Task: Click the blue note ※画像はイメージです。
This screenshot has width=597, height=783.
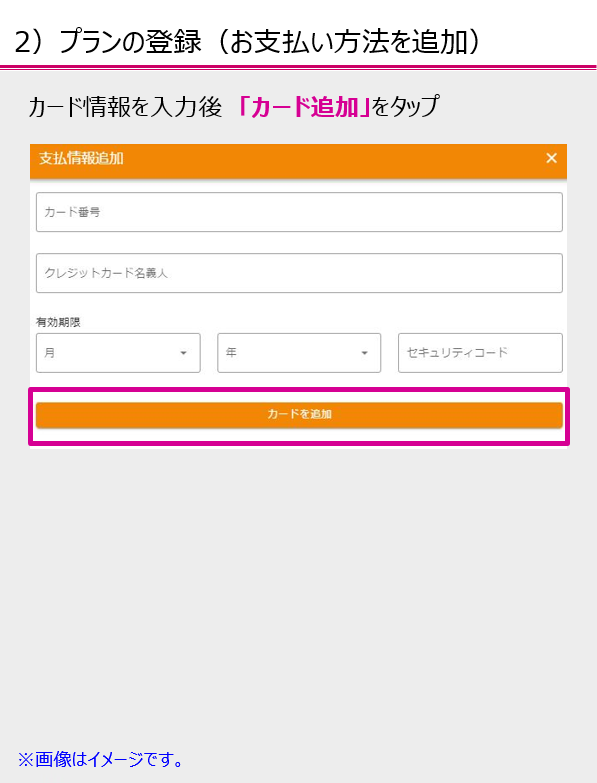Action: pos(101,760)
